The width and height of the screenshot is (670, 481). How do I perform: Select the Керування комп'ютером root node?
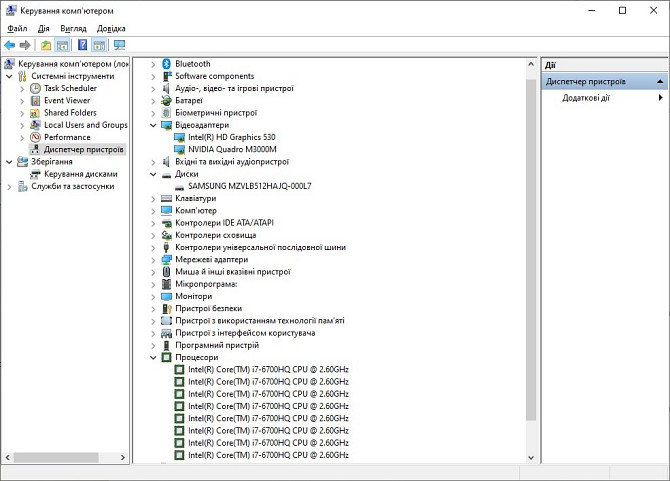pyautogui.click(x=73, y=64)
